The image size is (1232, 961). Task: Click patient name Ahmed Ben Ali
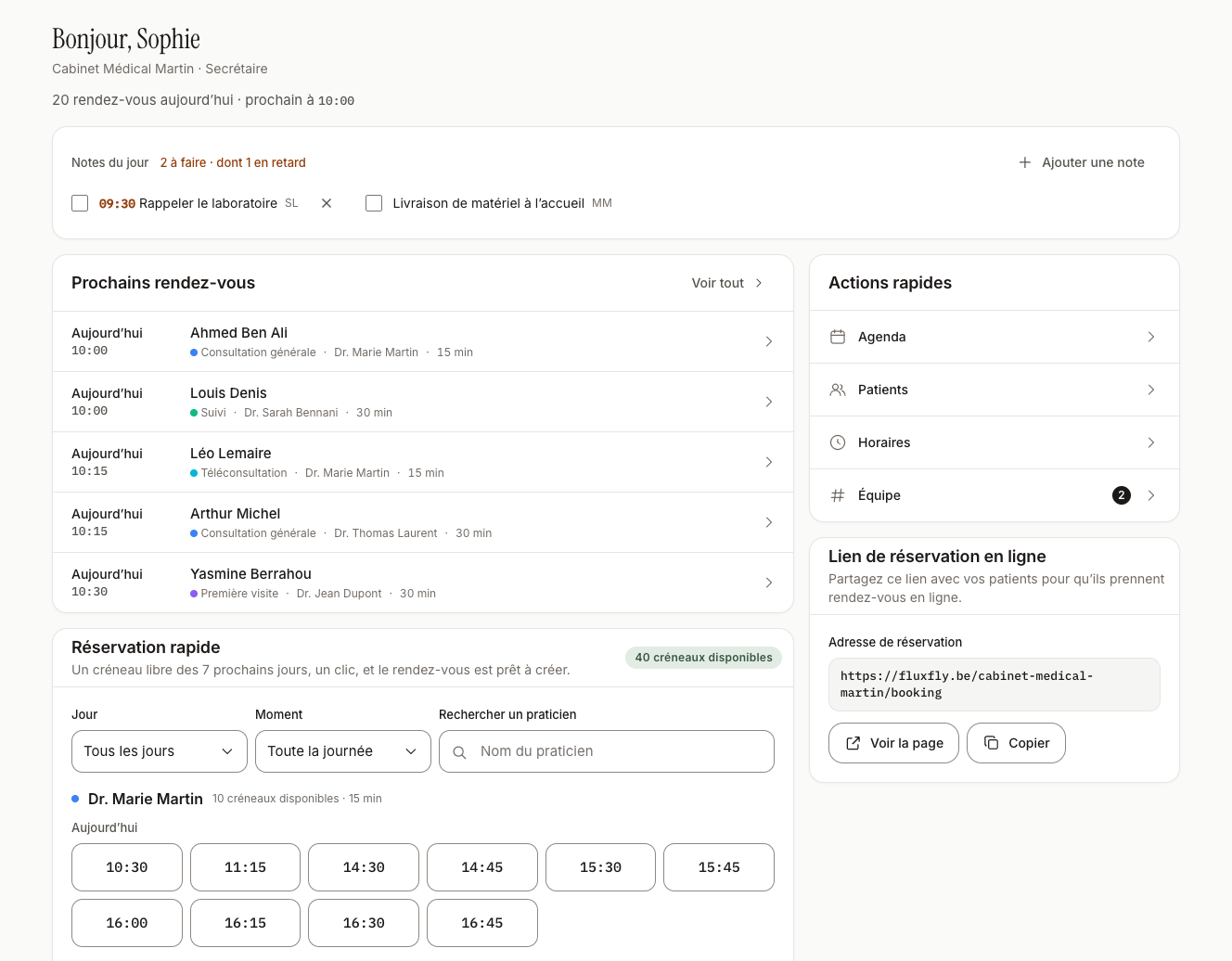click(x=238, y=333)
